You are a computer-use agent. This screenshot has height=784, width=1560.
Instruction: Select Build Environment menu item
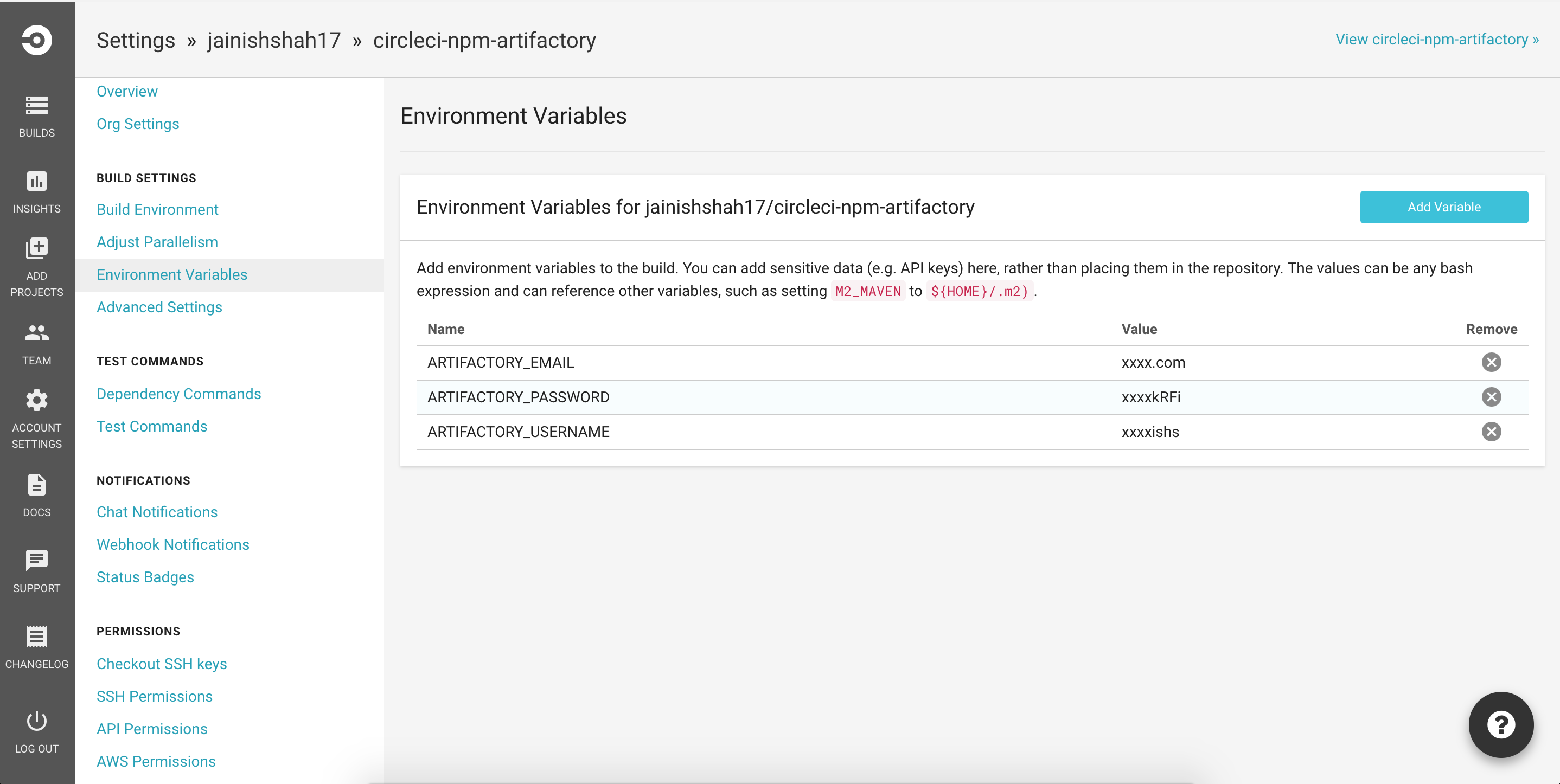[x=157, y=209]
